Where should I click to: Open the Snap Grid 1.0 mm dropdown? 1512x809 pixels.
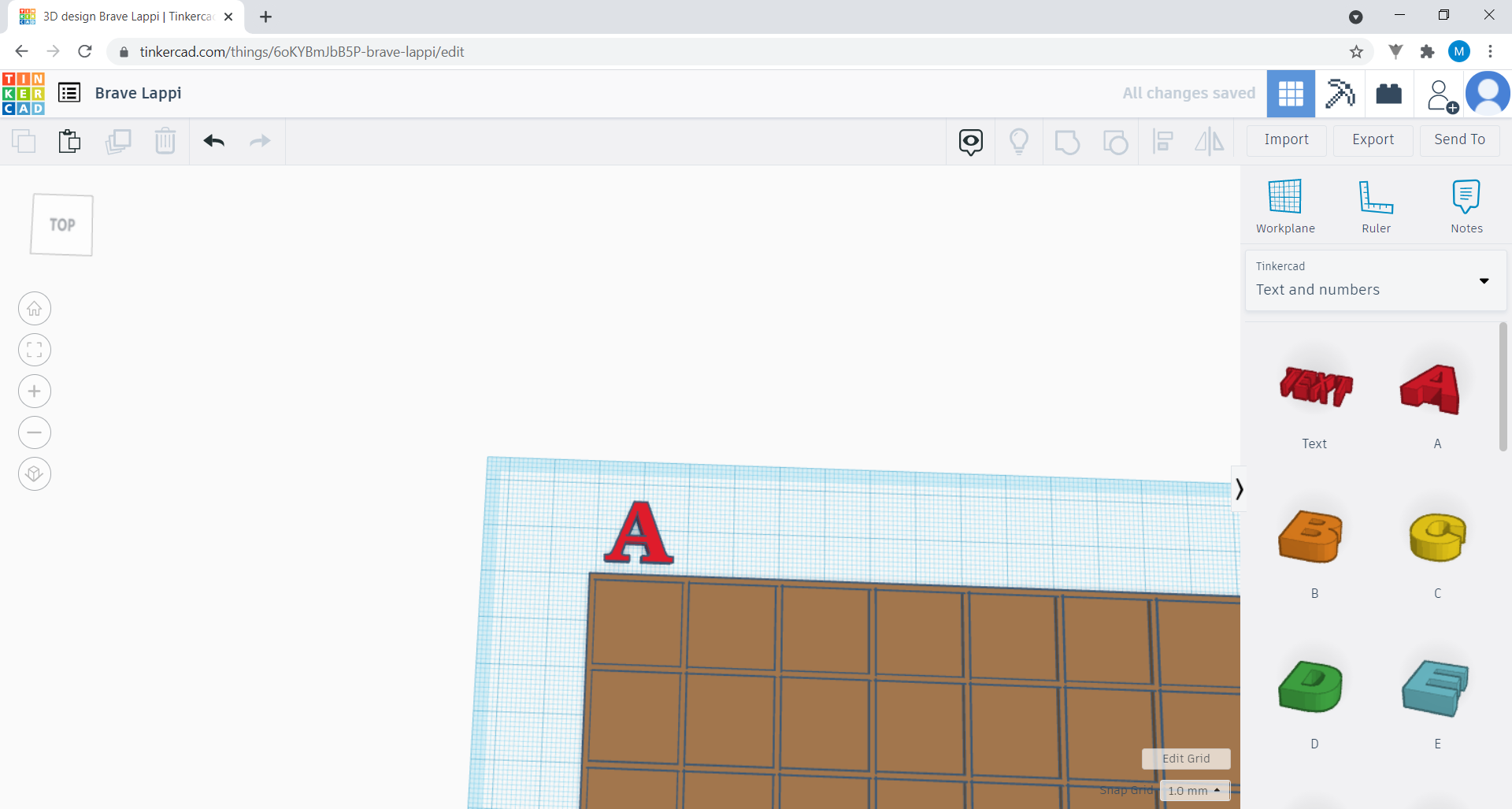point(1195,791)
